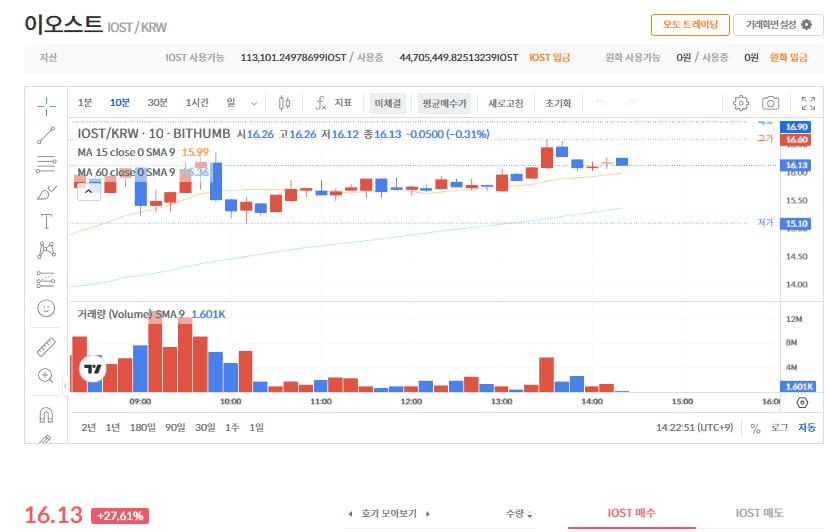Click the 16.60 high price label
Image resolution: width=830 pixels, height=532 pixels.
[796, 140]
